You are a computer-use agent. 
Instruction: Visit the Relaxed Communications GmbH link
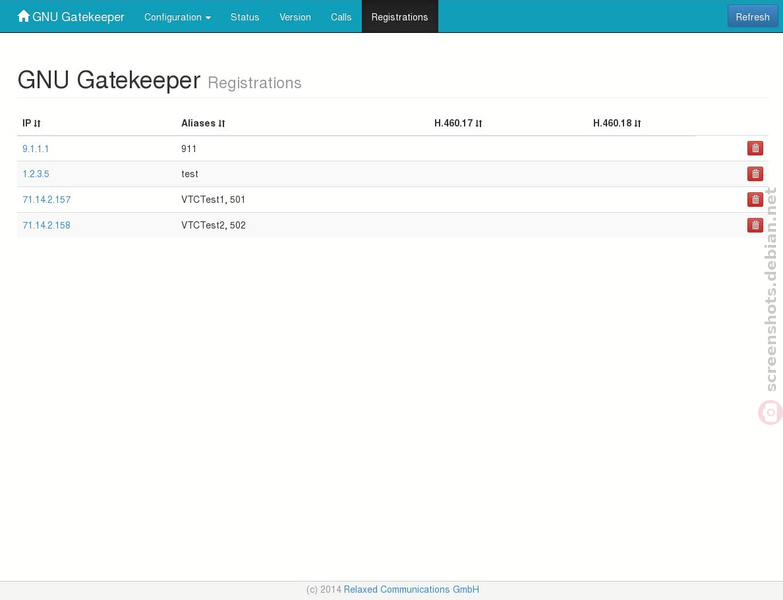pyautogui.click(x=411, y=590)
